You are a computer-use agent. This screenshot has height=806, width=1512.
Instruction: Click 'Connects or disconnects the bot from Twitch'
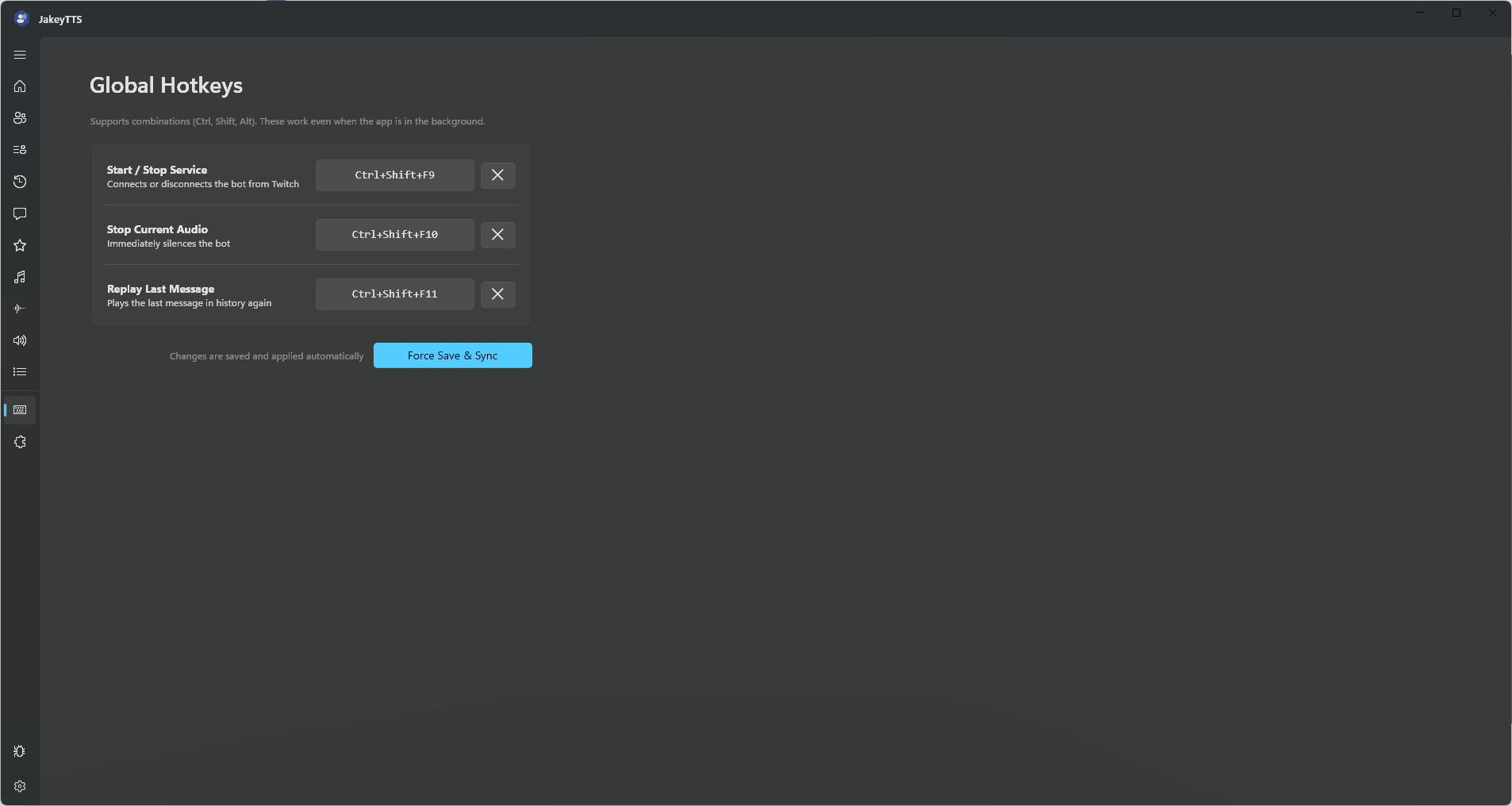203,184
